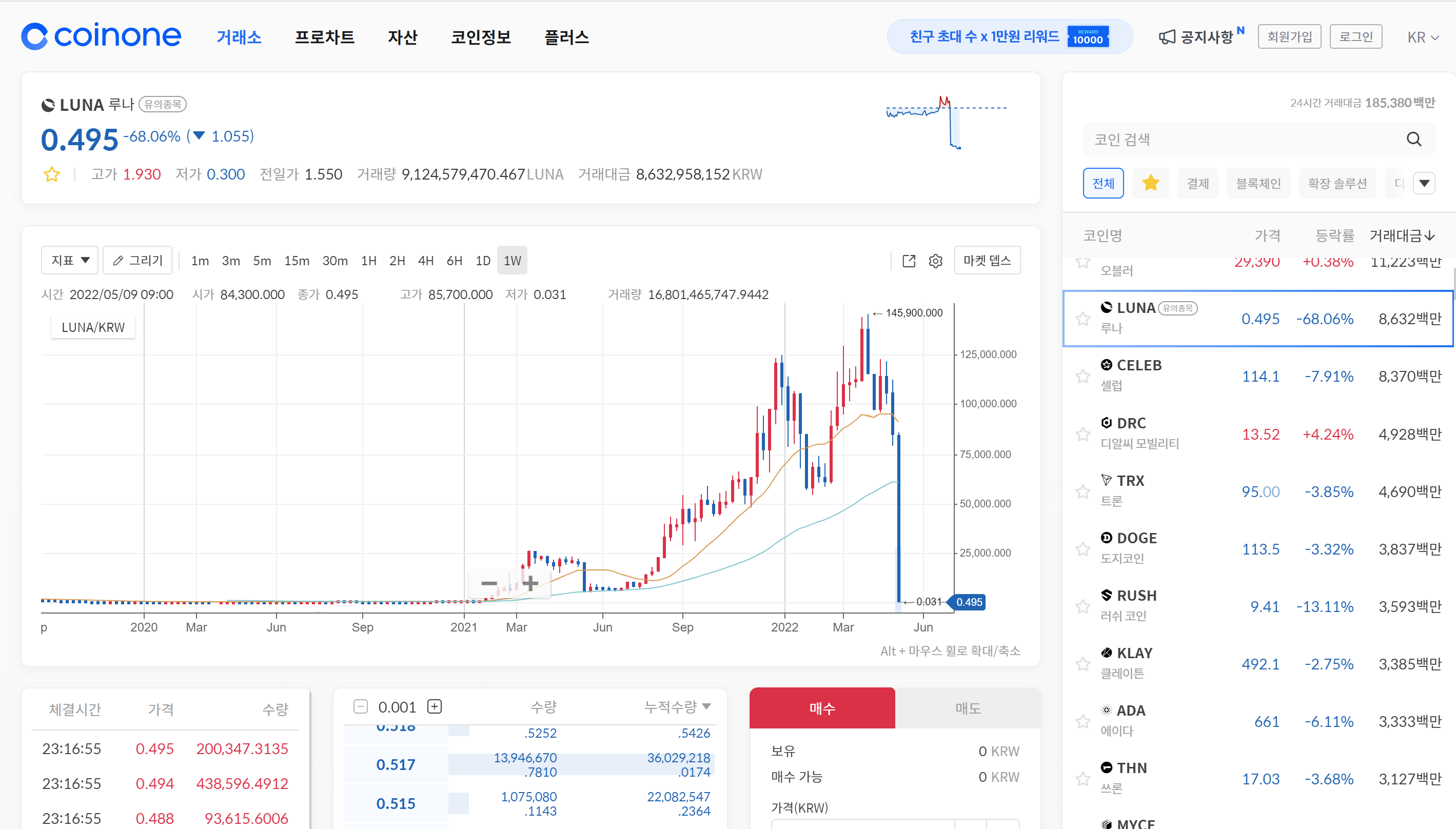
Task: Switch to the 매도 sell tab
Action: tap(968, 708)
